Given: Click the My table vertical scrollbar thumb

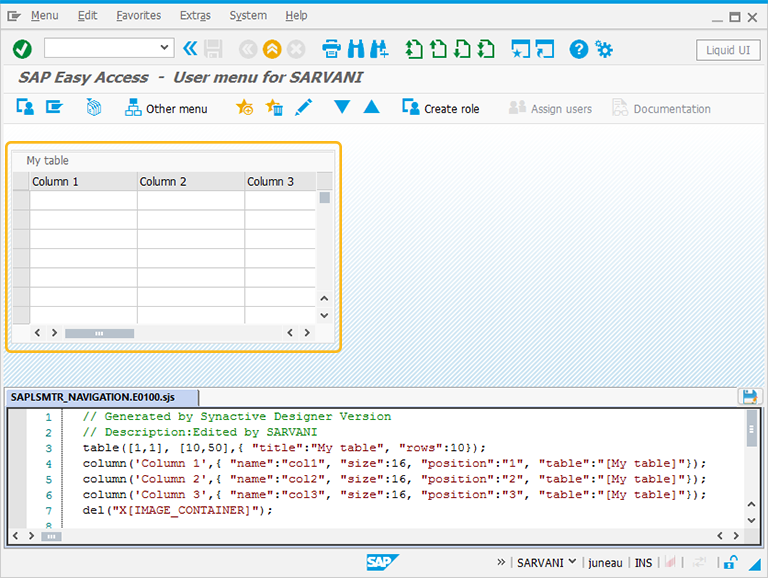Looking at the screenshot, I should (x=324, y=197).
